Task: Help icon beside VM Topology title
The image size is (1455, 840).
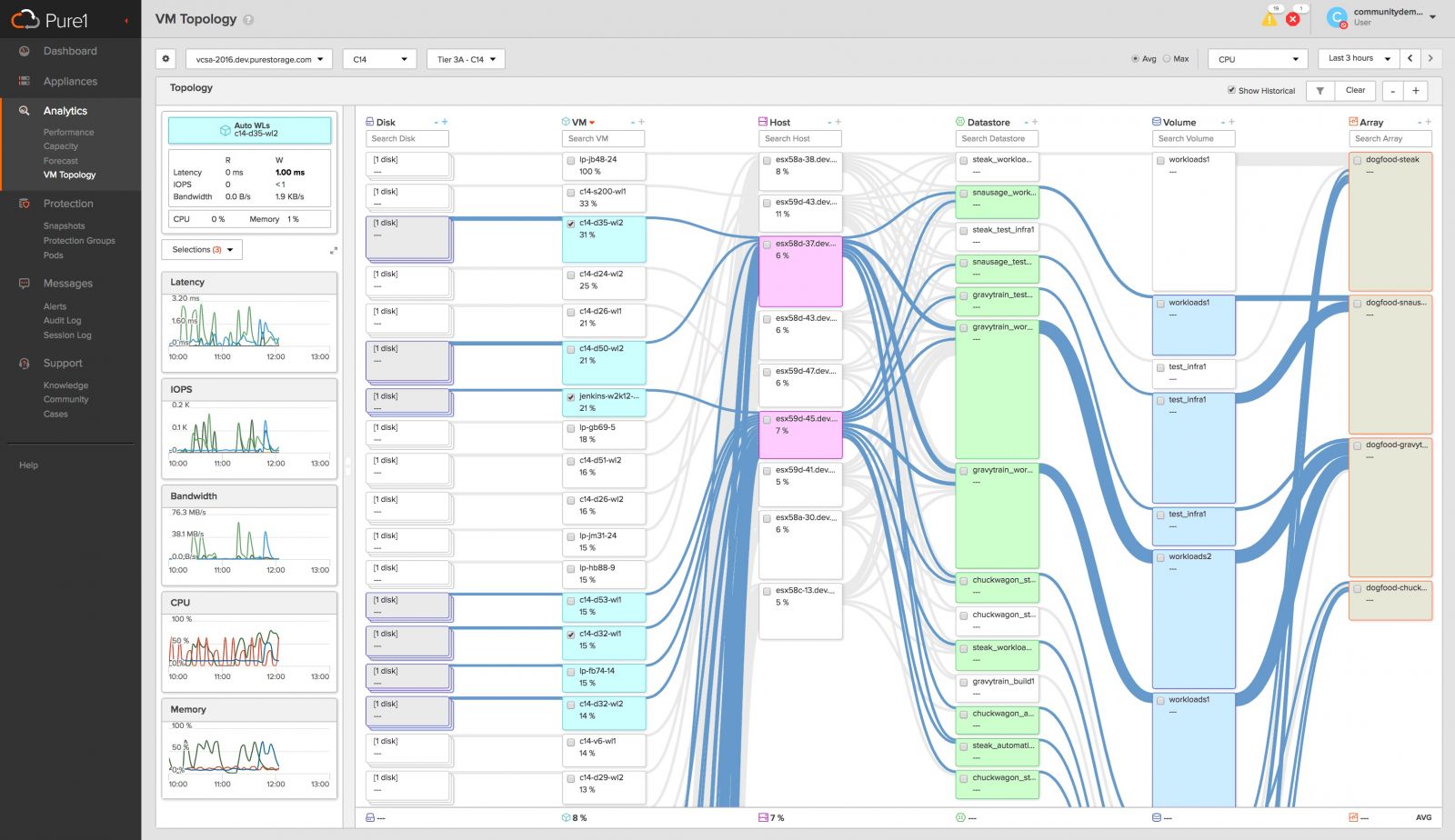Action: [x=248, y=20]
